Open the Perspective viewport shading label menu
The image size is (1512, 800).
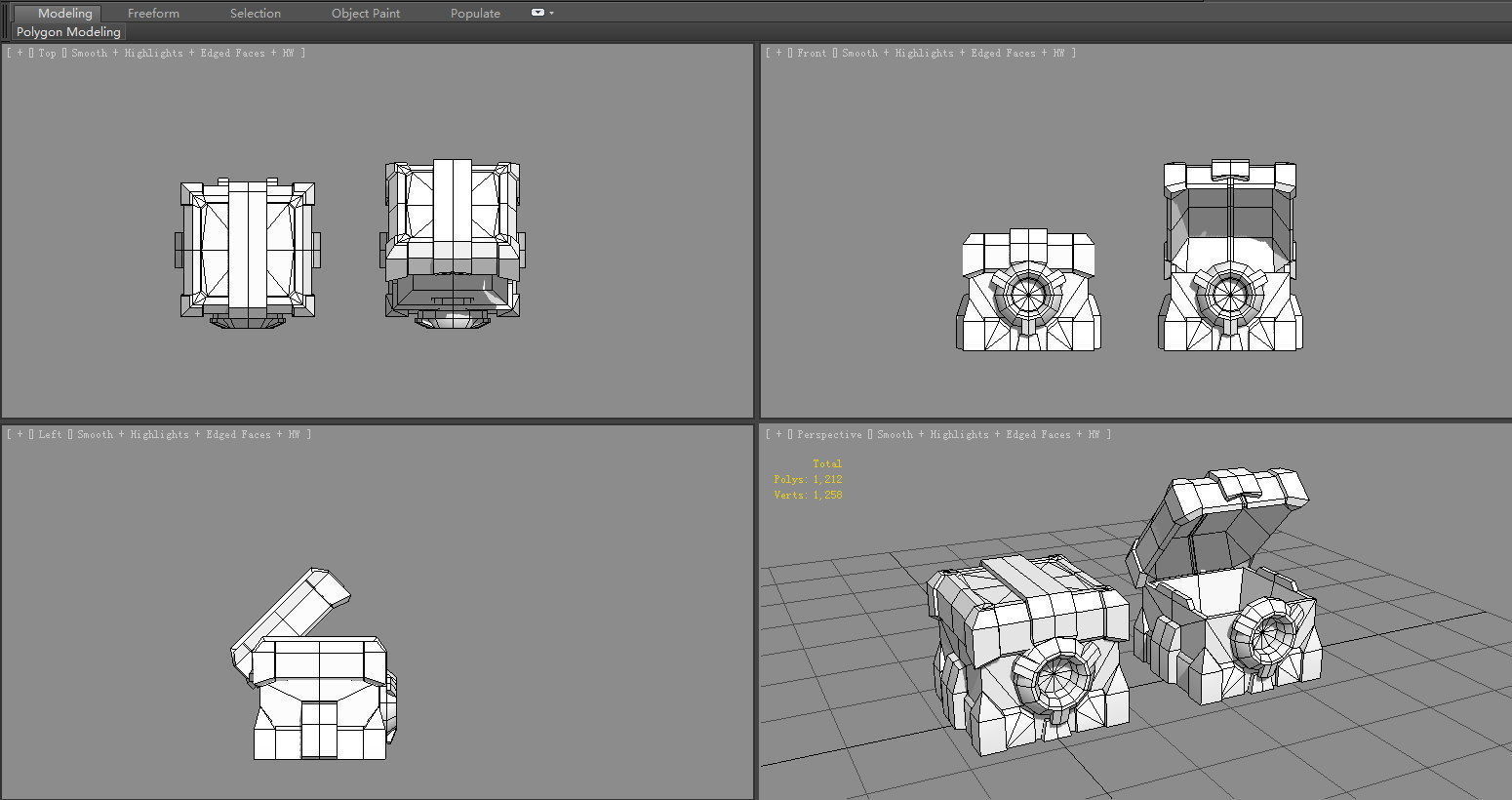coord(988,434)
